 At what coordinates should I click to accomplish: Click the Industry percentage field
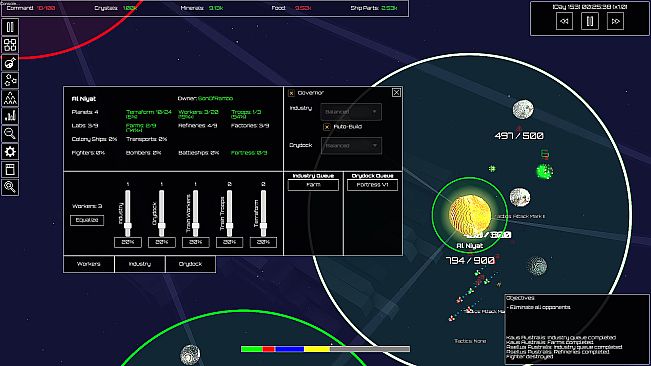point(127,242)
